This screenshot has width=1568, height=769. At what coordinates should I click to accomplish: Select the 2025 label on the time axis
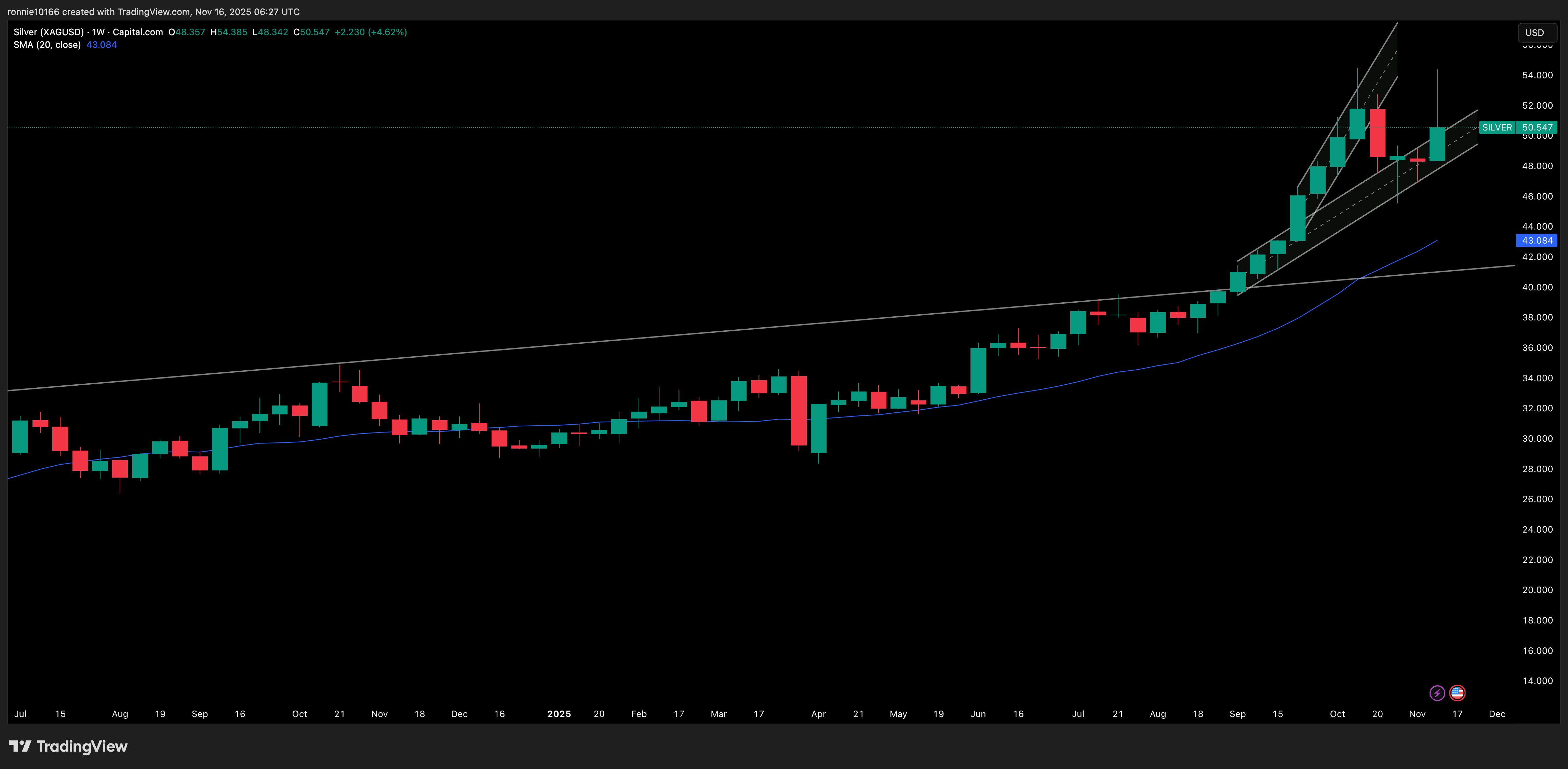559,714
